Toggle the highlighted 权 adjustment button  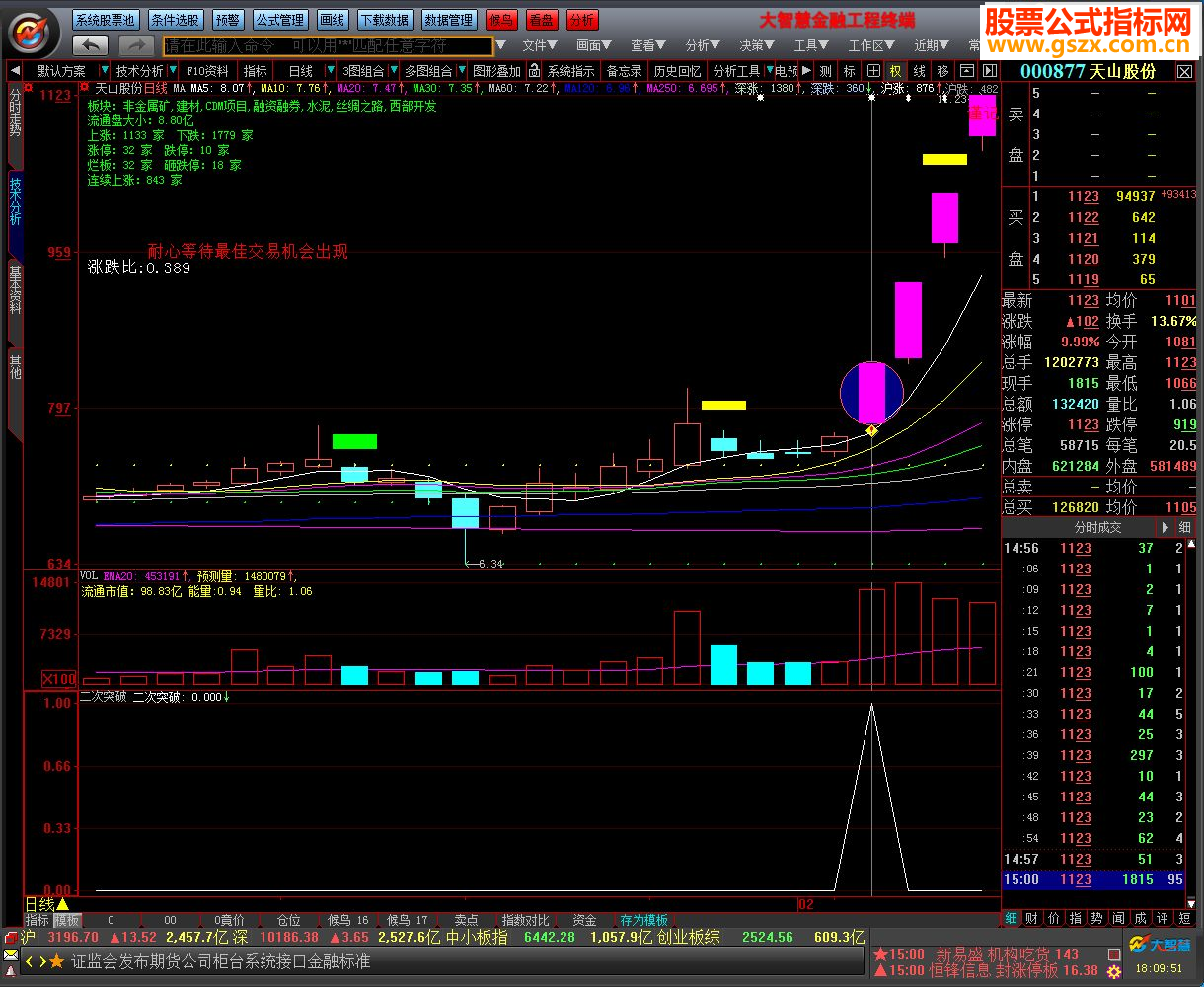point(895,71)
